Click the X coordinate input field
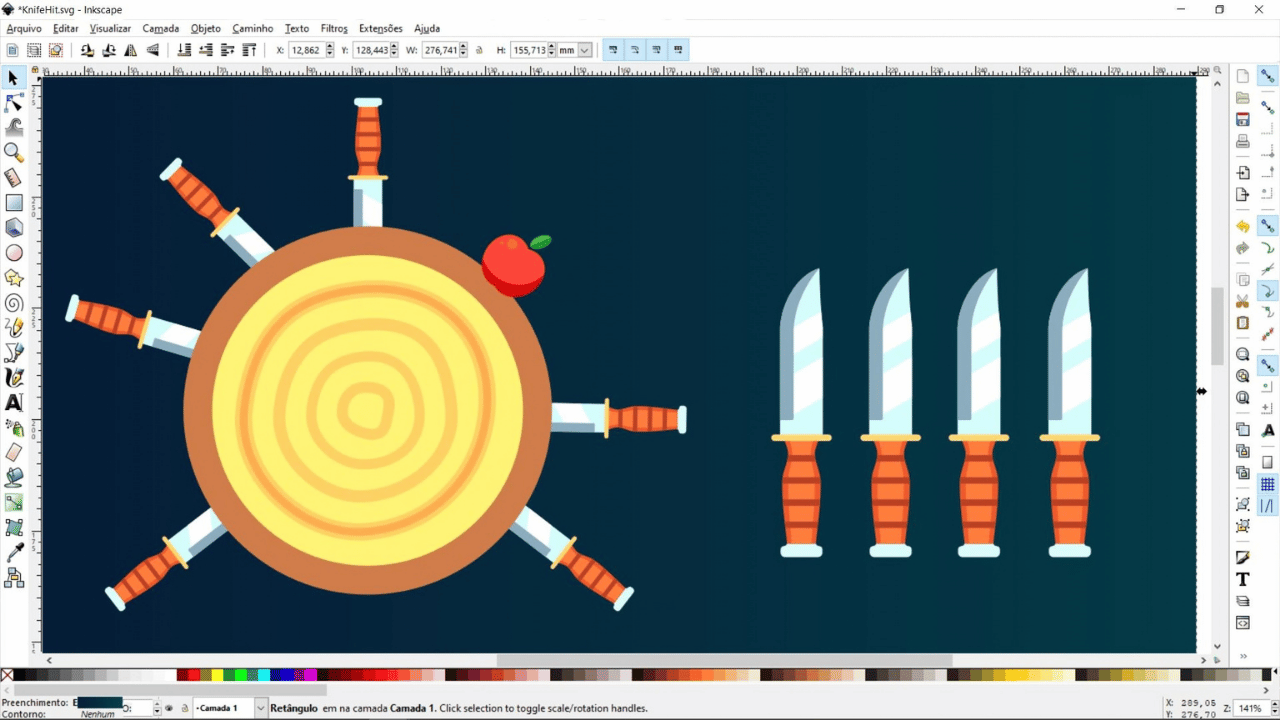Viewport: 1280px width, 720px height. [306, 50]
